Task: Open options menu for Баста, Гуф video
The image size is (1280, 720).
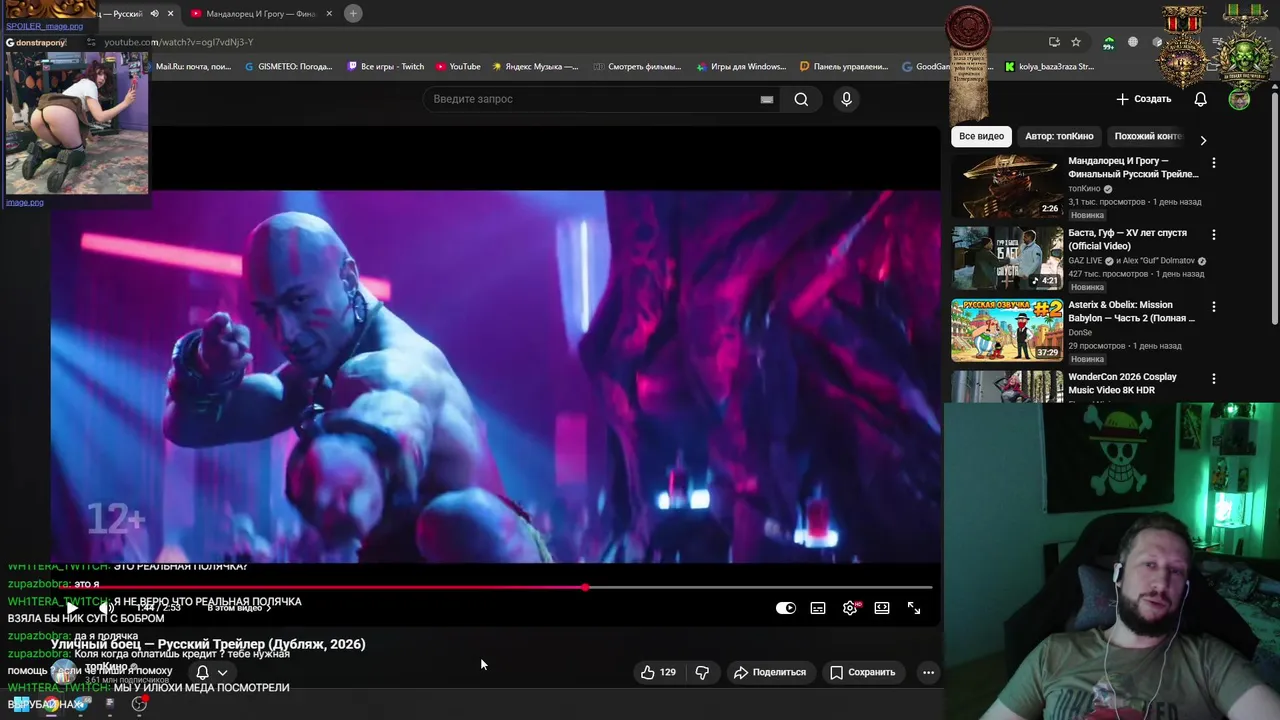Action: tap(1214, 234)
